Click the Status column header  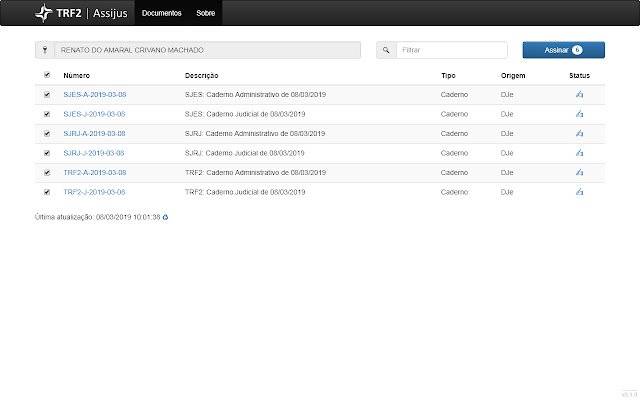pyautogui.click(x=580, y=76)
